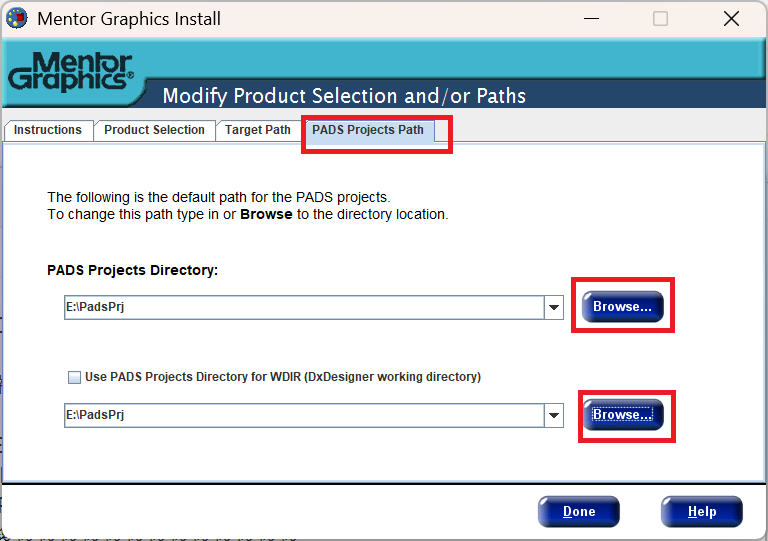The image size is (768, 541).
Task: Click the PADS Projects Directory path field
Action: coord(304,307)
